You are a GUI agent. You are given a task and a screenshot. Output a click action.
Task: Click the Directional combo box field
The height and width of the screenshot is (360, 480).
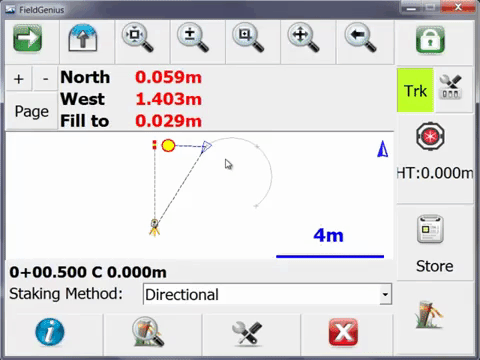(267, 294)
